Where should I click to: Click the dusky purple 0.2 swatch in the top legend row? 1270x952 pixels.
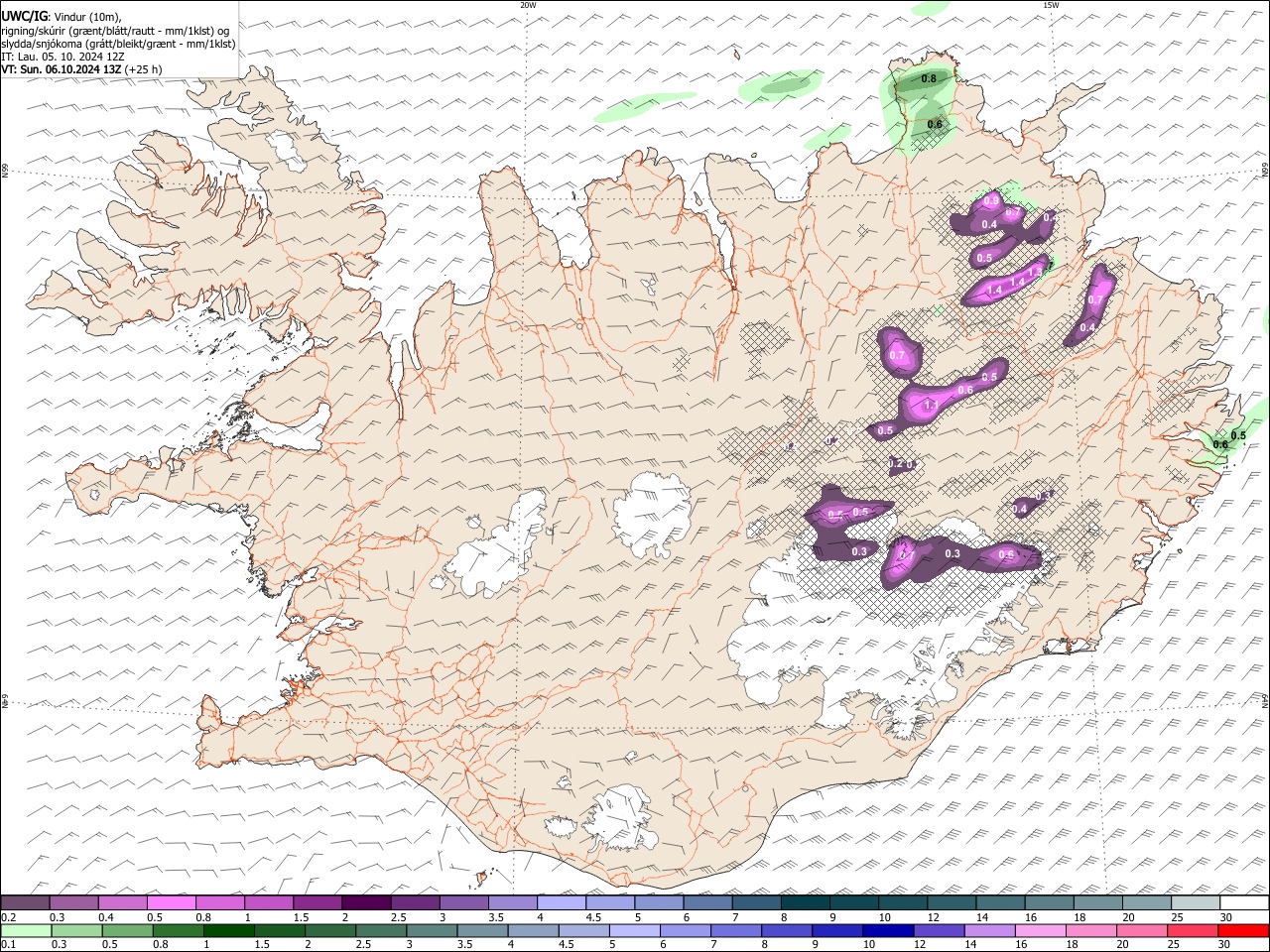(x=25, y=903)
